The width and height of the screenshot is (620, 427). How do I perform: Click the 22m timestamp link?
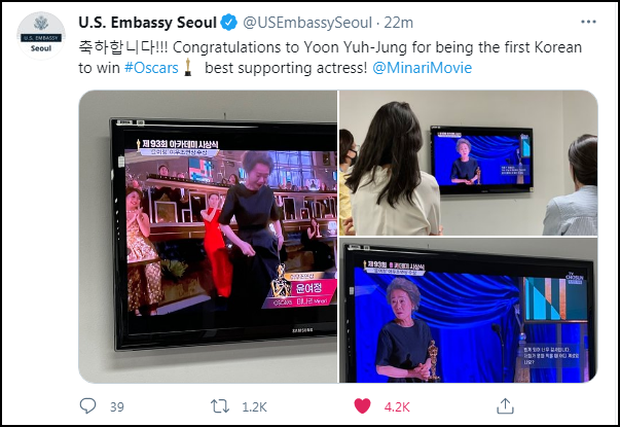[x=399, y=23]
